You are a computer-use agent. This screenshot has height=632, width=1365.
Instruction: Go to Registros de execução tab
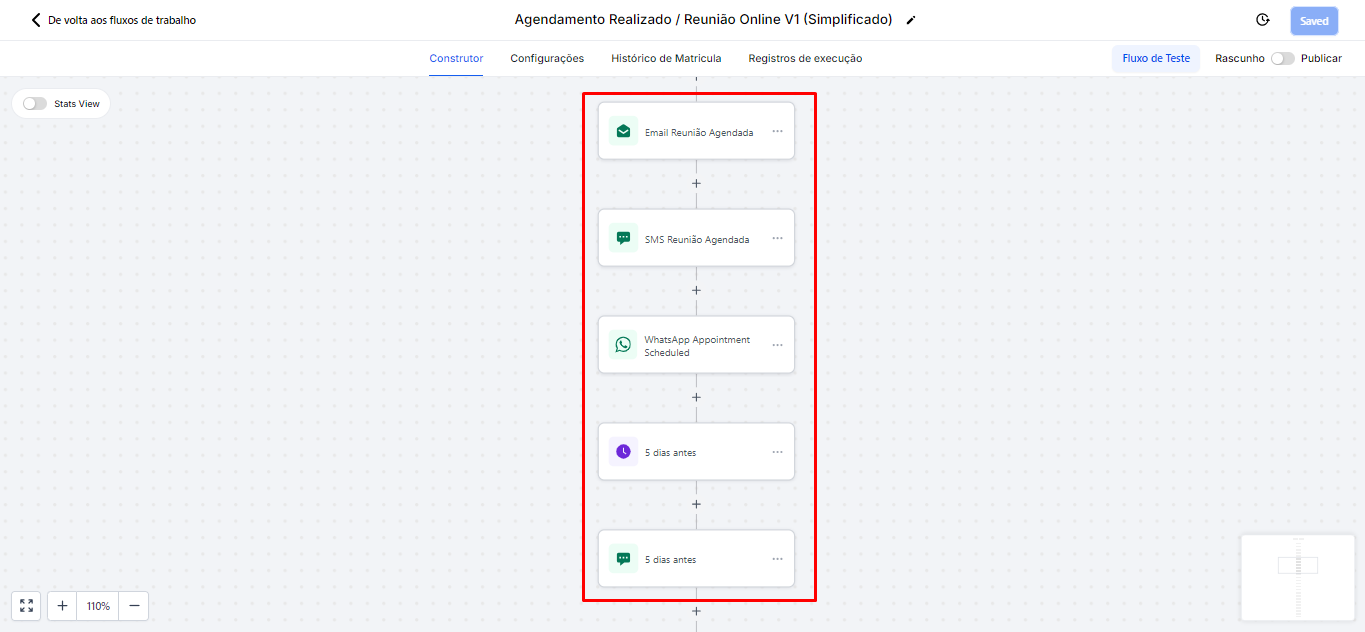[805, 58]
